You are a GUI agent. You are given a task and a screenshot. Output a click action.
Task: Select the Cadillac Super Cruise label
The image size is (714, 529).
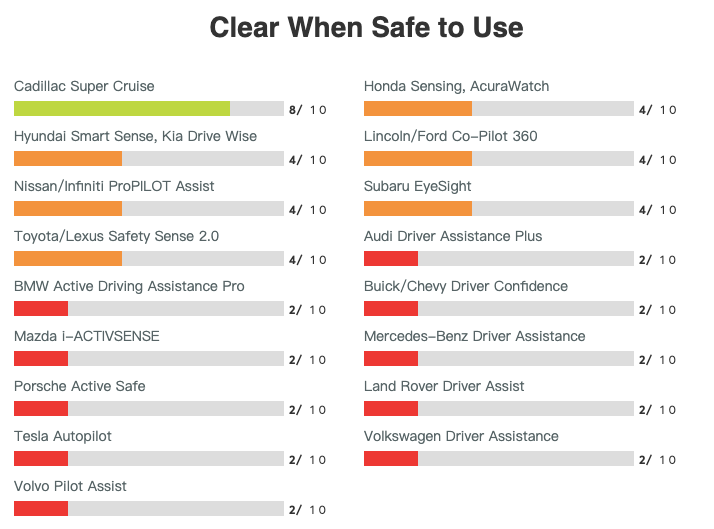coord(84,87)
